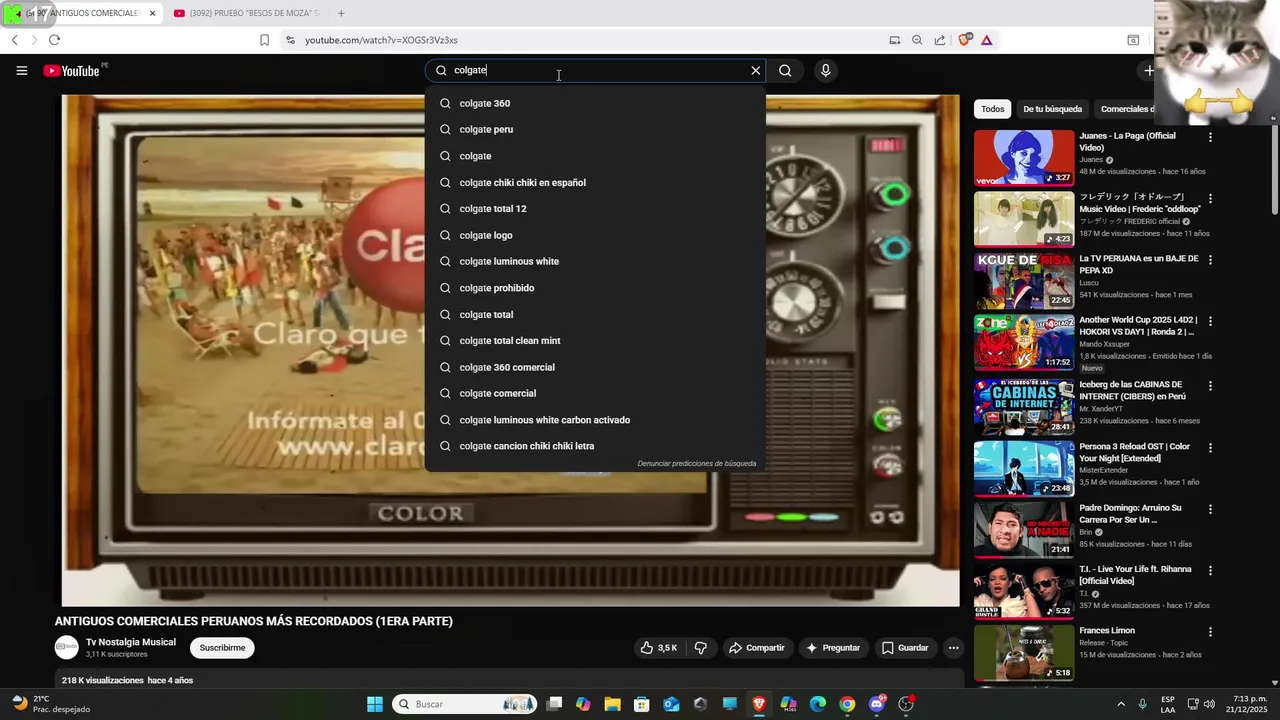
Task: Bookmark this page from the address bar
Action: (264, 40)
